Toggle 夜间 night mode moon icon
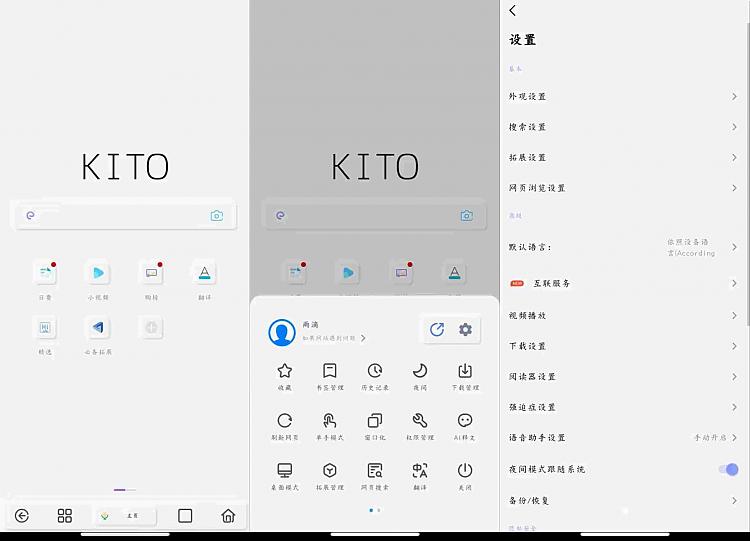Image resolution: width=750 pixels, height=541 pixels. (420, 371)
